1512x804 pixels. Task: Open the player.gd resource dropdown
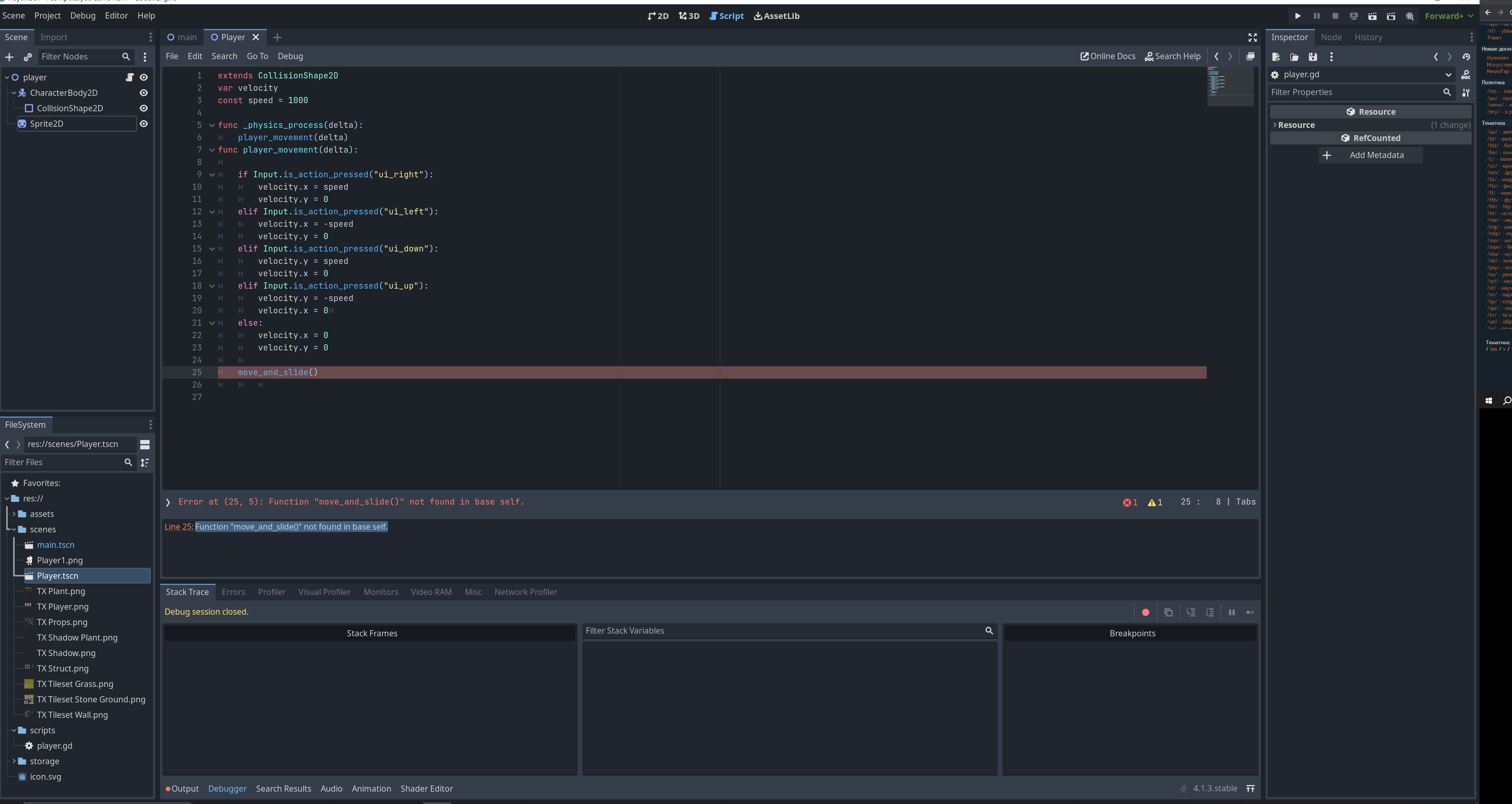[1448, 75]
